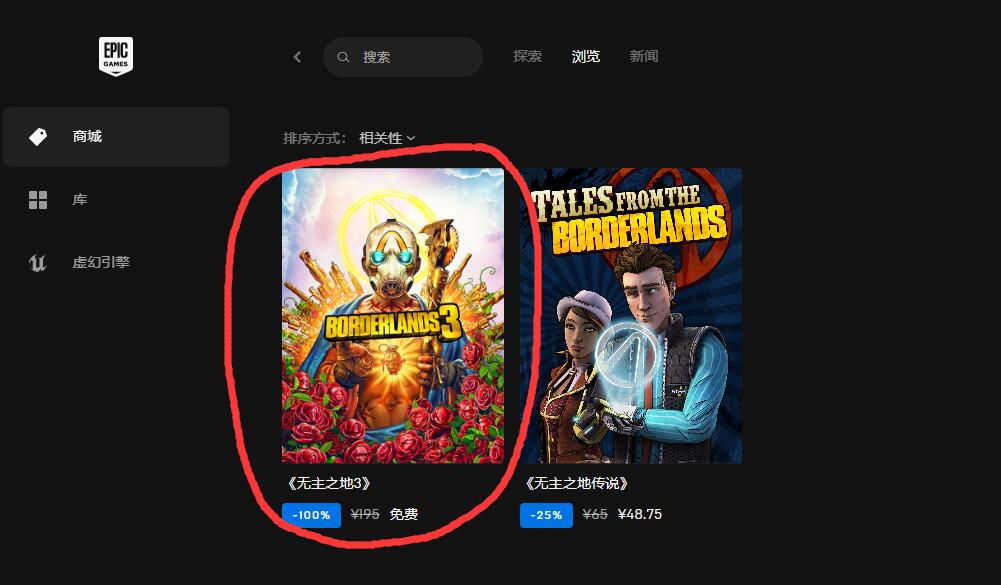Click the 搜索 search field
Screen dimensions: 1001x585
403,57
